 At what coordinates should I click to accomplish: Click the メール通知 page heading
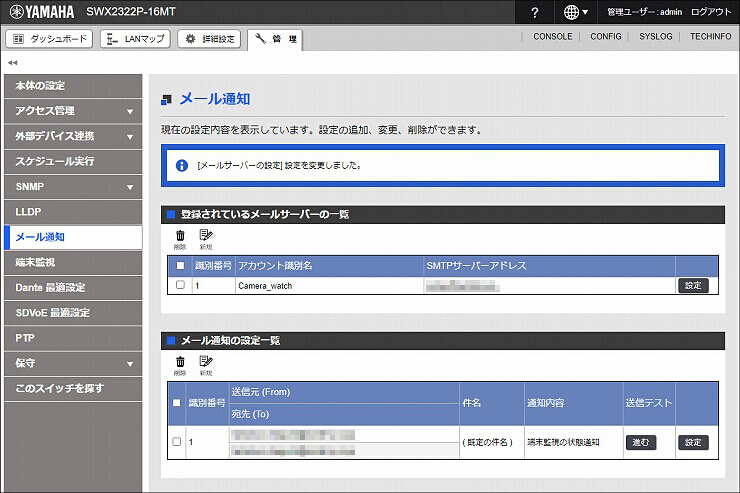(215, 99)
